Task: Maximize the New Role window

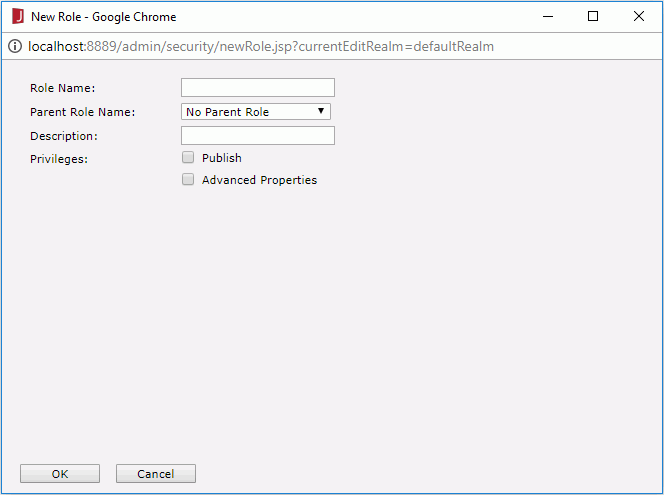Action: pos(593,17)
